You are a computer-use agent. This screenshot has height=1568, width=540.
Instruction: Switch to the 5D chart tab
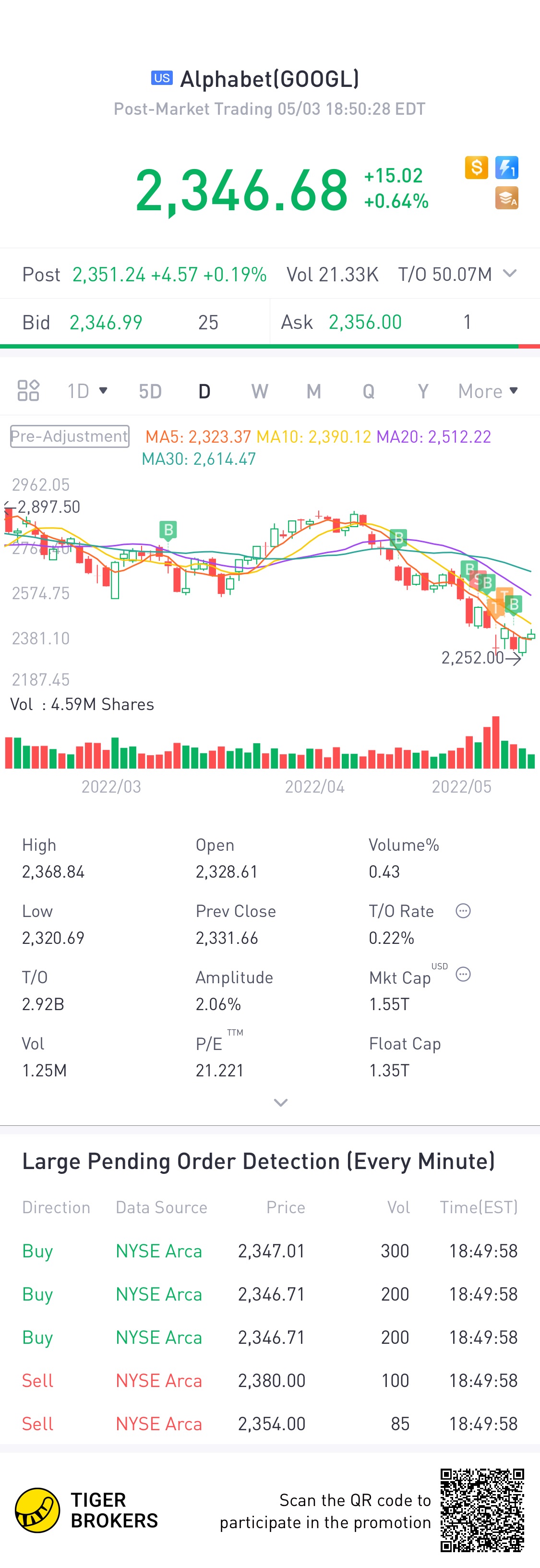tap(150, 391)
